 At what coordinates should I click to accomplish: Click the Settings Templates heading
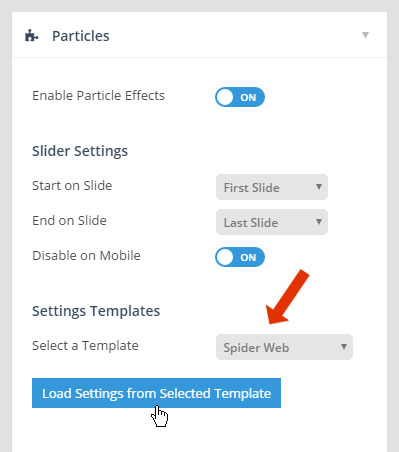tap(96, 311)
